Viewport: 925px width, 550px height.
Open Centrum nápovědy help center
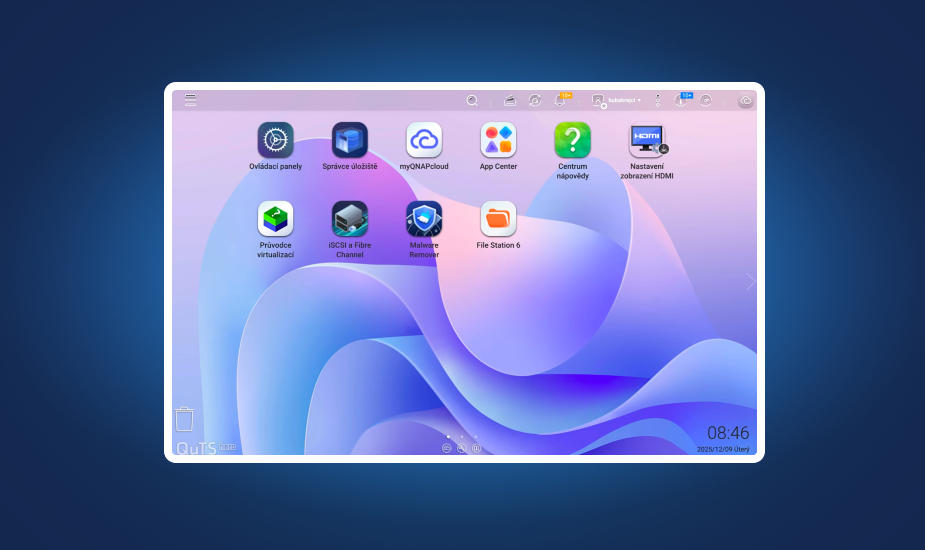tap(573, 140)
